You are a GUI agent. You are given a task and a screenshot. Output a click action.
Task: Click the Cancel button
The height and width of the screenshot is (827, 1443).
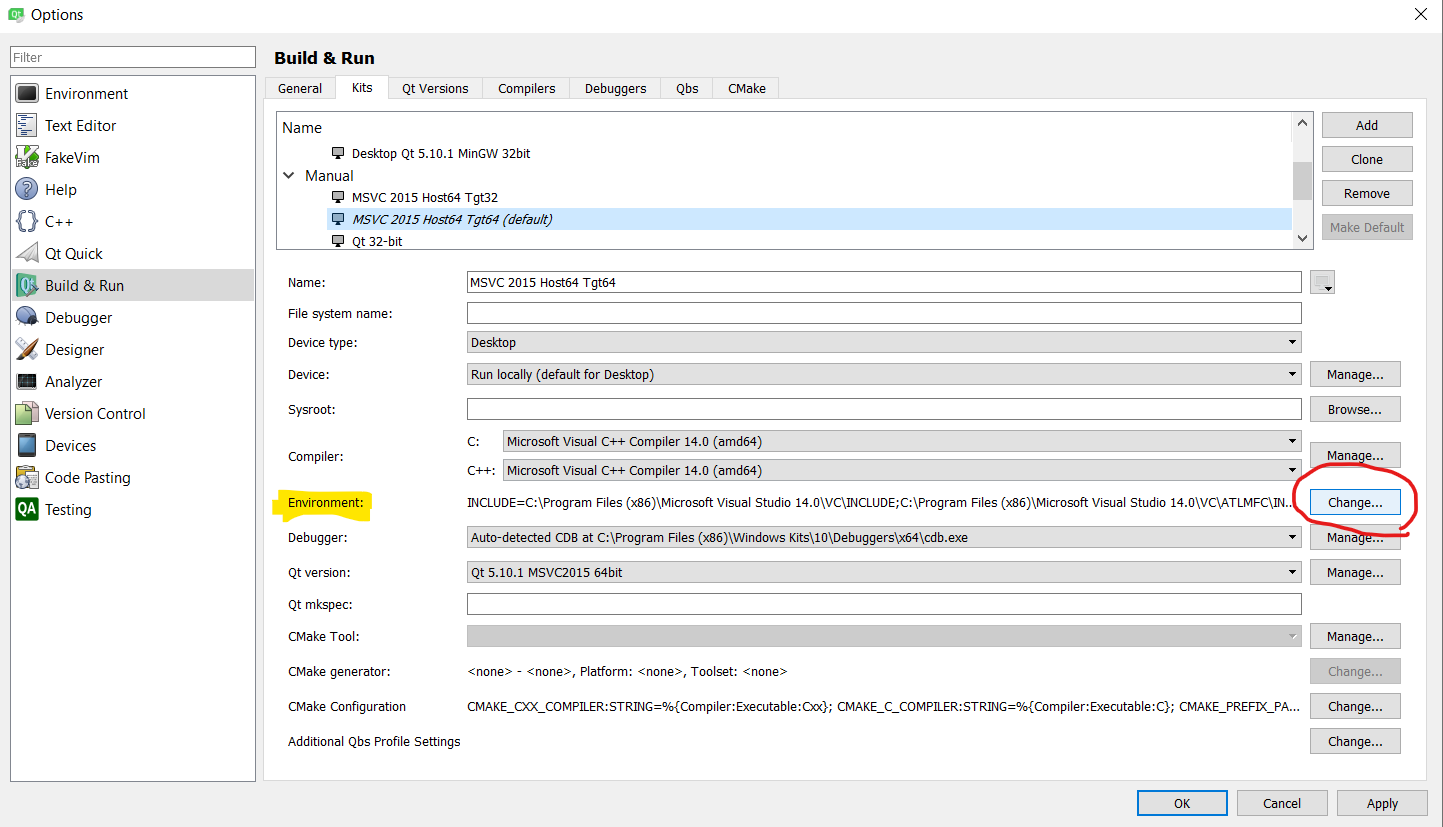[x=1282, y=803]
